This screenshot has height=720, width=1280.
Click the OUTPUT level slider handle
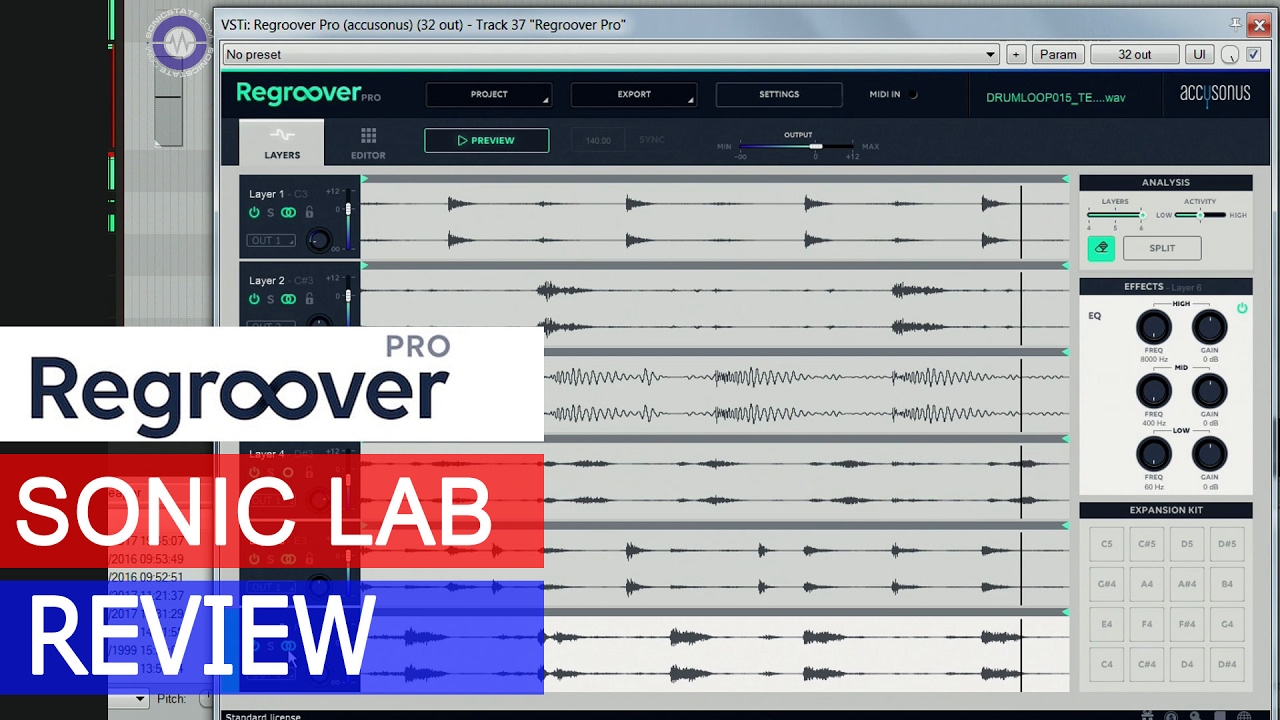pos(816,146)
